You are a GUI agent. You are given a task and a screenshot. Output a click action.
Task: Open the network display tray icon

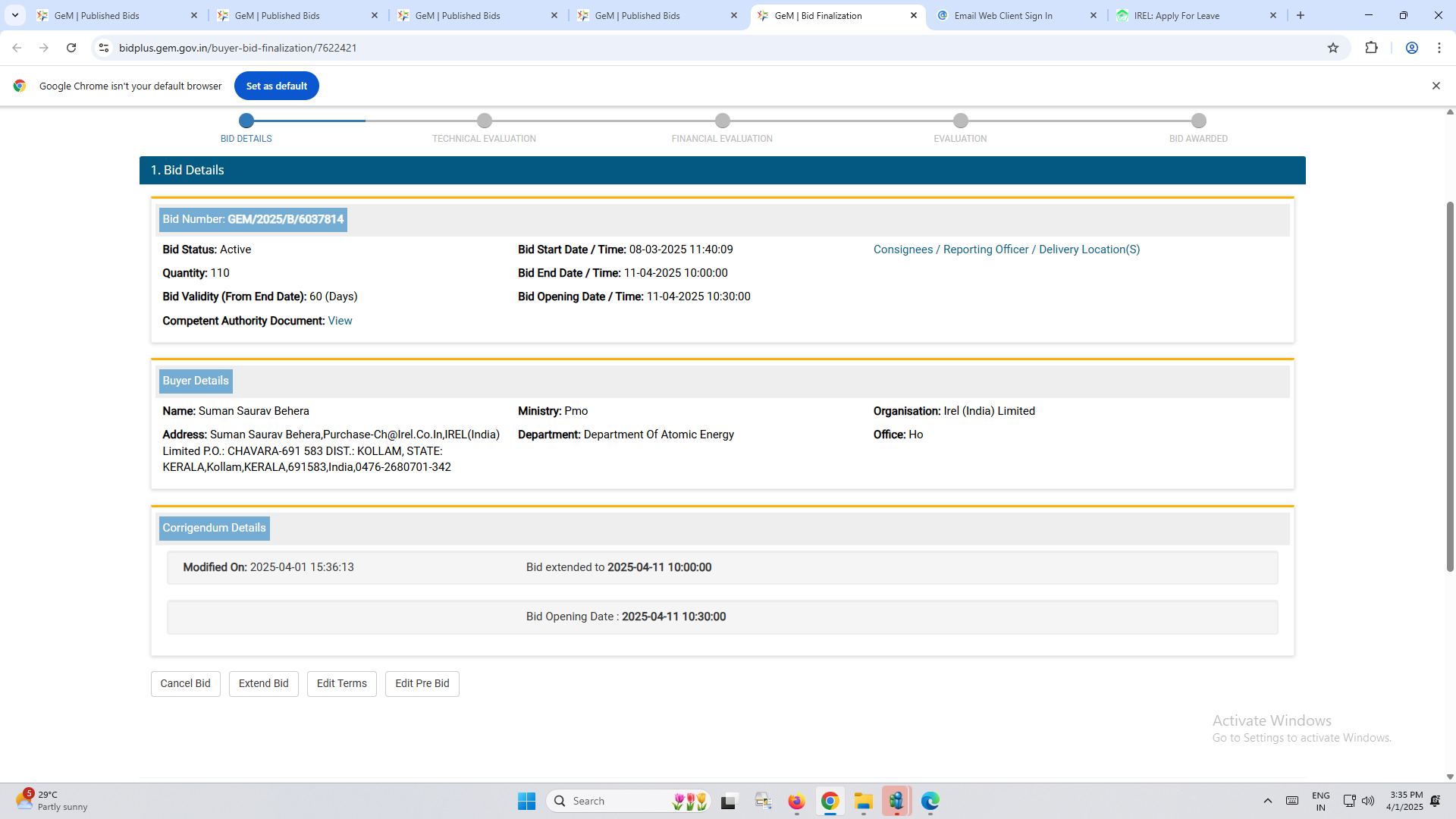(1349, 801)
